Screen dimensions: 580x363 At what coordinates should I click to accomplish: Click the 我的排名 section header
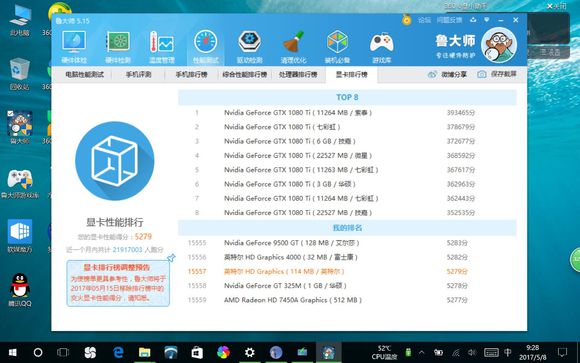(x=347, y=228)
